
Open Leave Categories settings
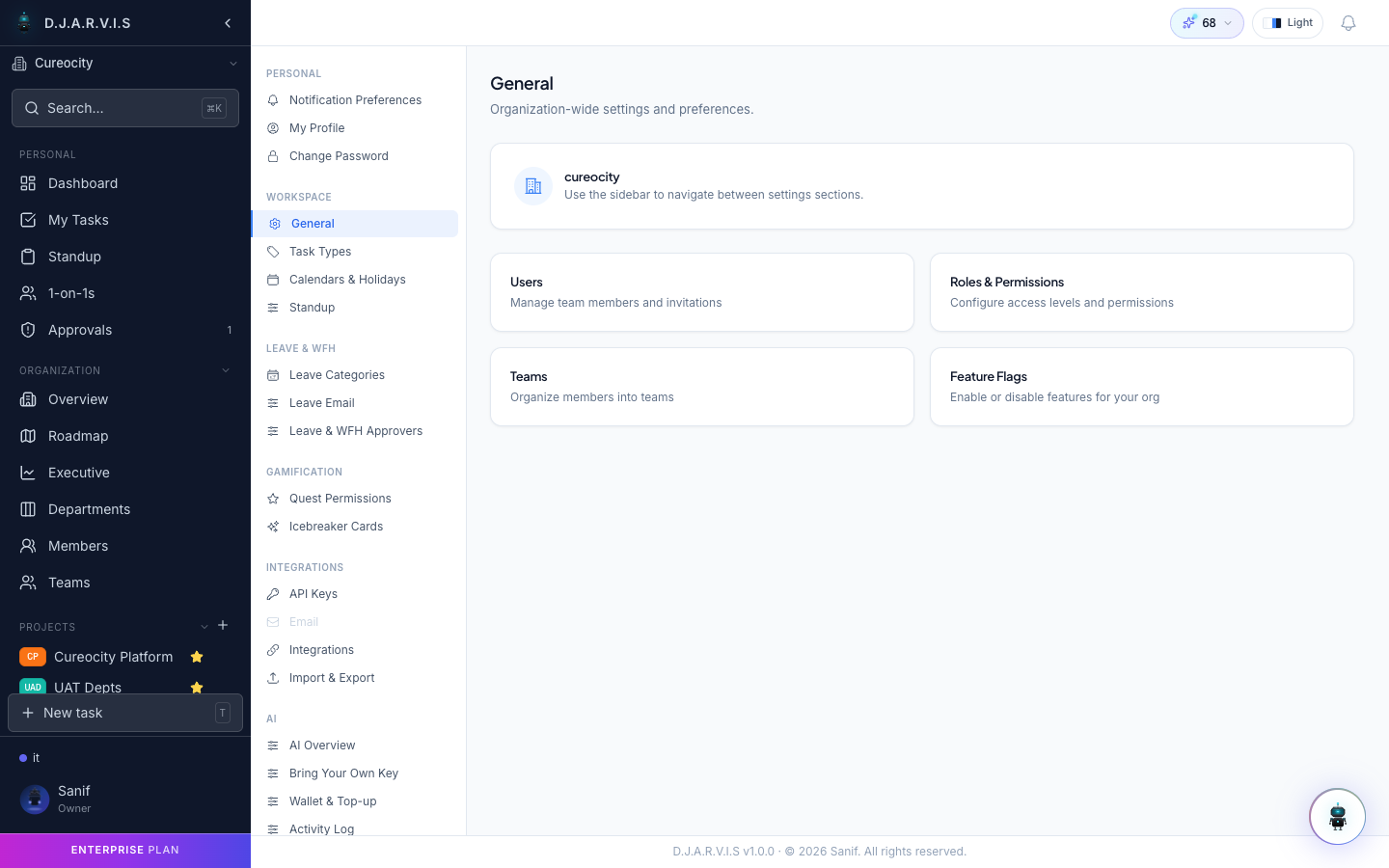pos(355,375)
